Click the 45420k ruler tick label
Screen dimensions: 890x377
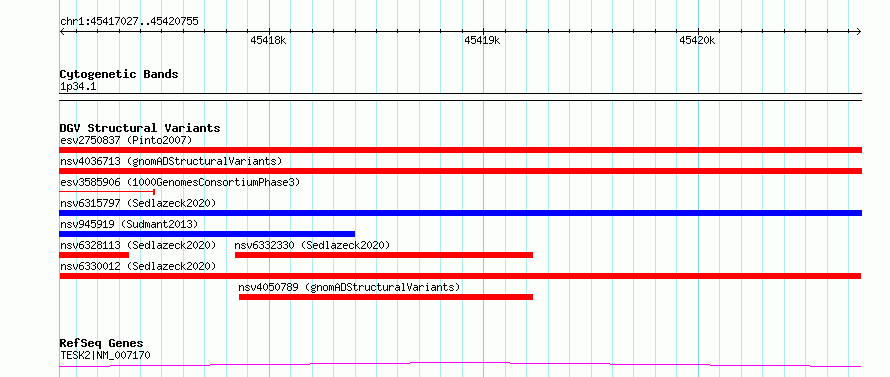pos(697,40)
